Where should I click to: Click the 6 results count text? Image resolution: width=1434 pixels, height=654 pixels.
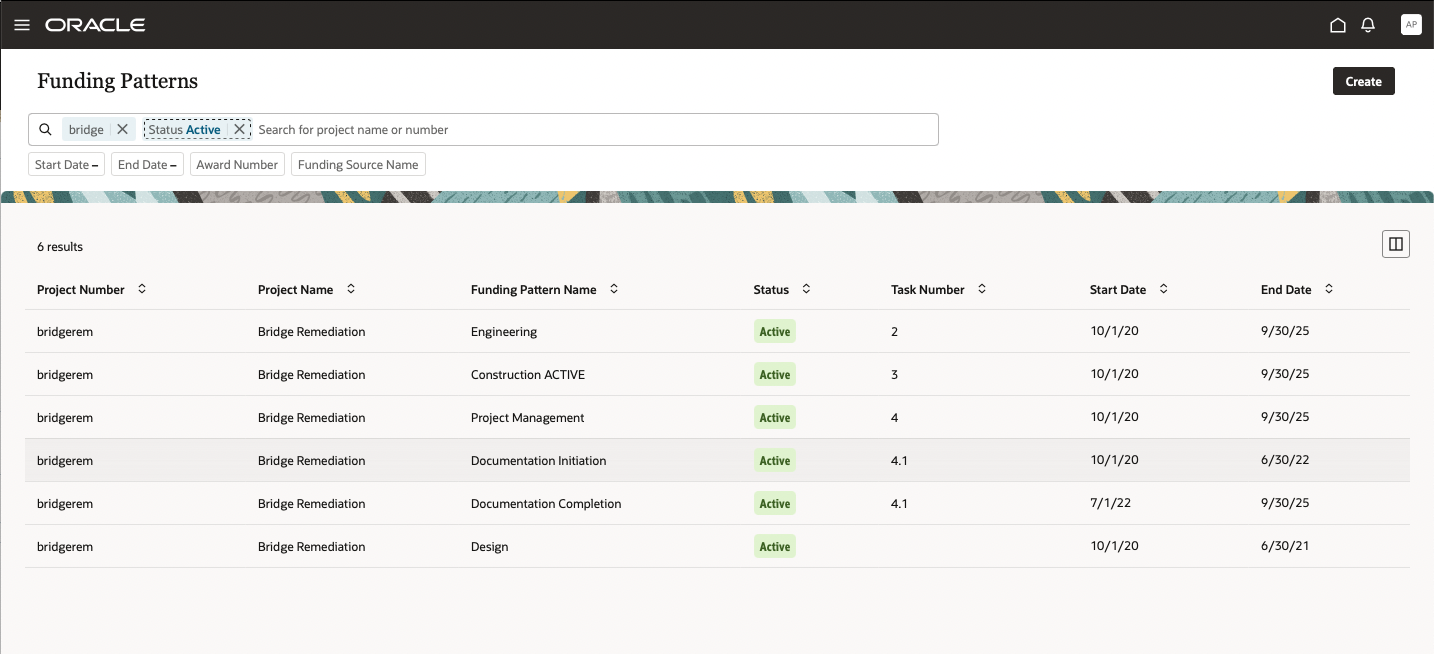pyautogui.click(x=60, y=246)
